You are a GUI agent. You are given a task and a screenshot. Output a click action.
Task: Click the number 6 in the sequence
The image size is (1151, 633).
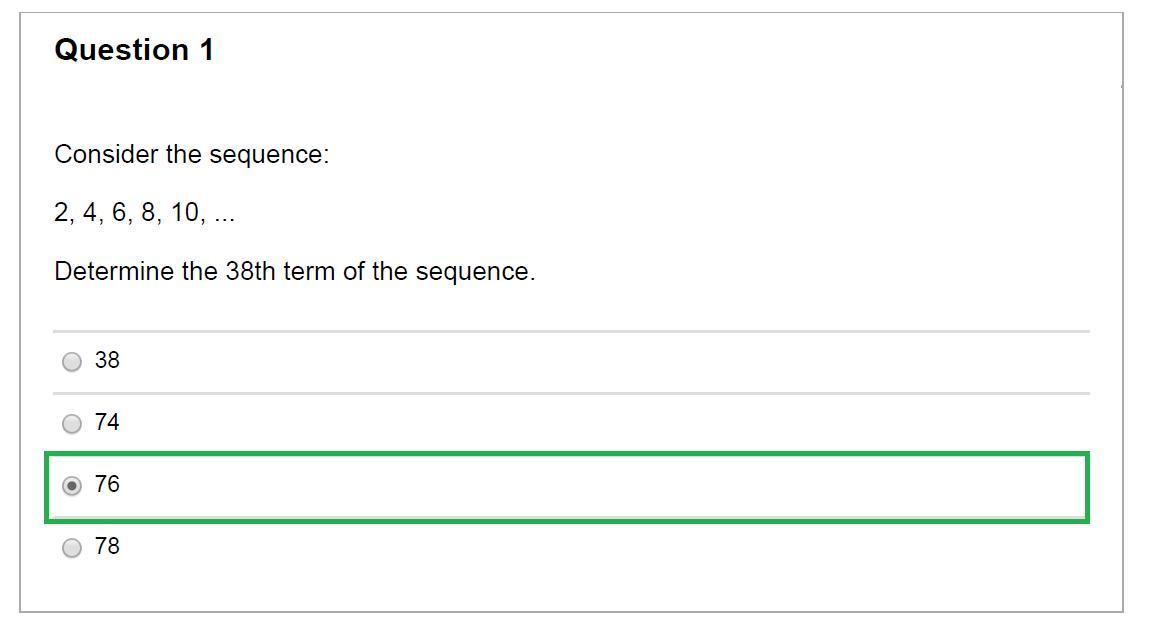[x=119, y=213]
